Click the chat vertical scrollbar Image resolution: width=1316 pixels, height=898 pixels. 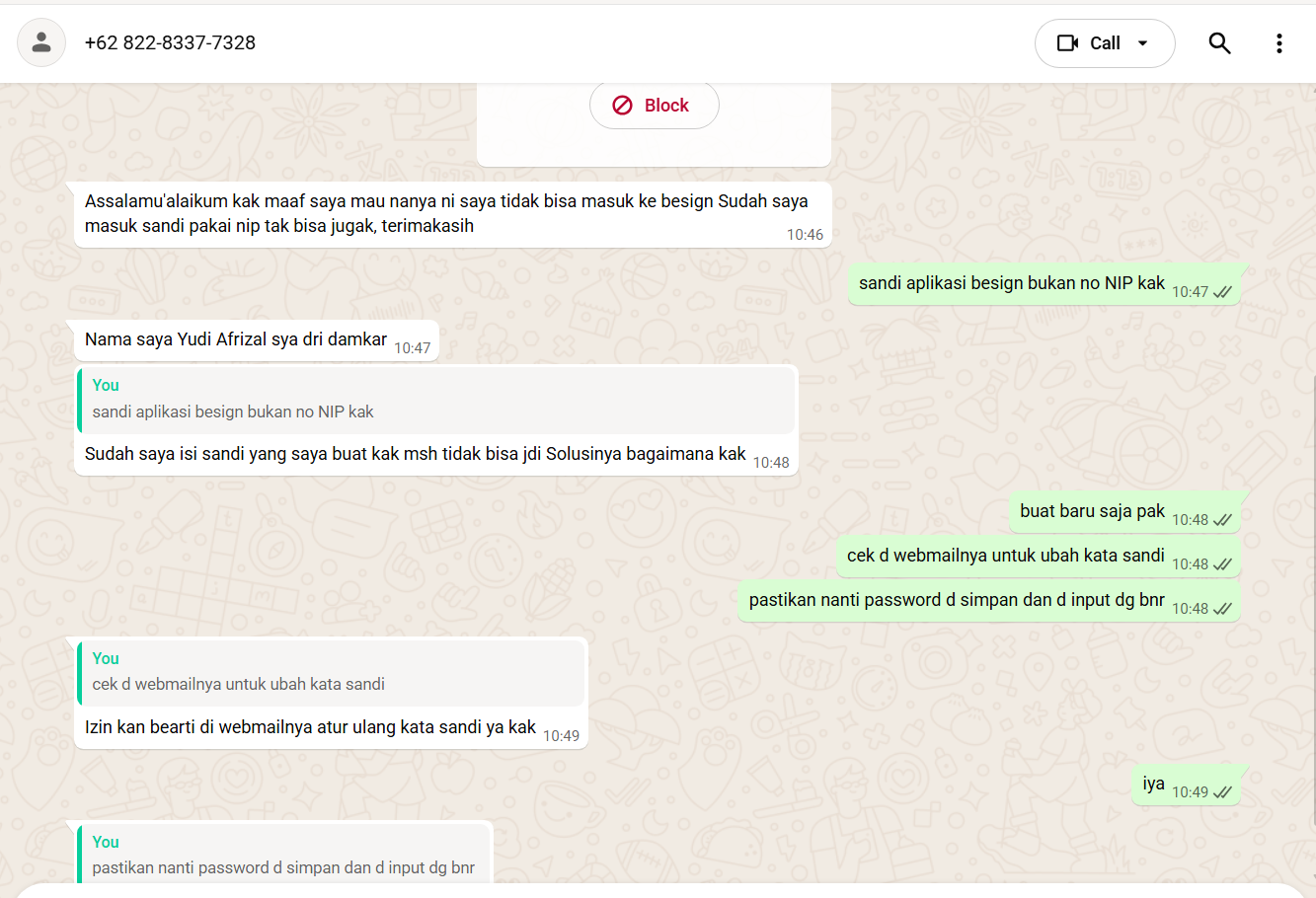click(x=1312, y=592)
